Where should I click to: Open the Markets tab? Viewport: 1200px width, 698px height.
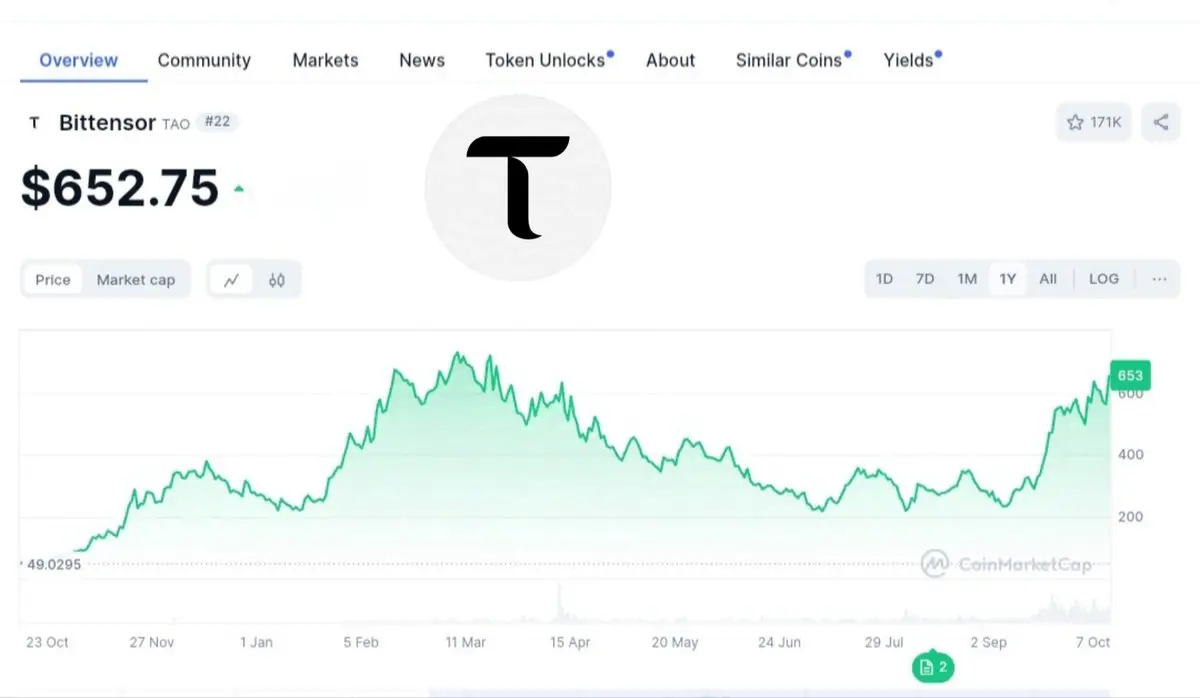pyautogui.click(x=325, y=60)
